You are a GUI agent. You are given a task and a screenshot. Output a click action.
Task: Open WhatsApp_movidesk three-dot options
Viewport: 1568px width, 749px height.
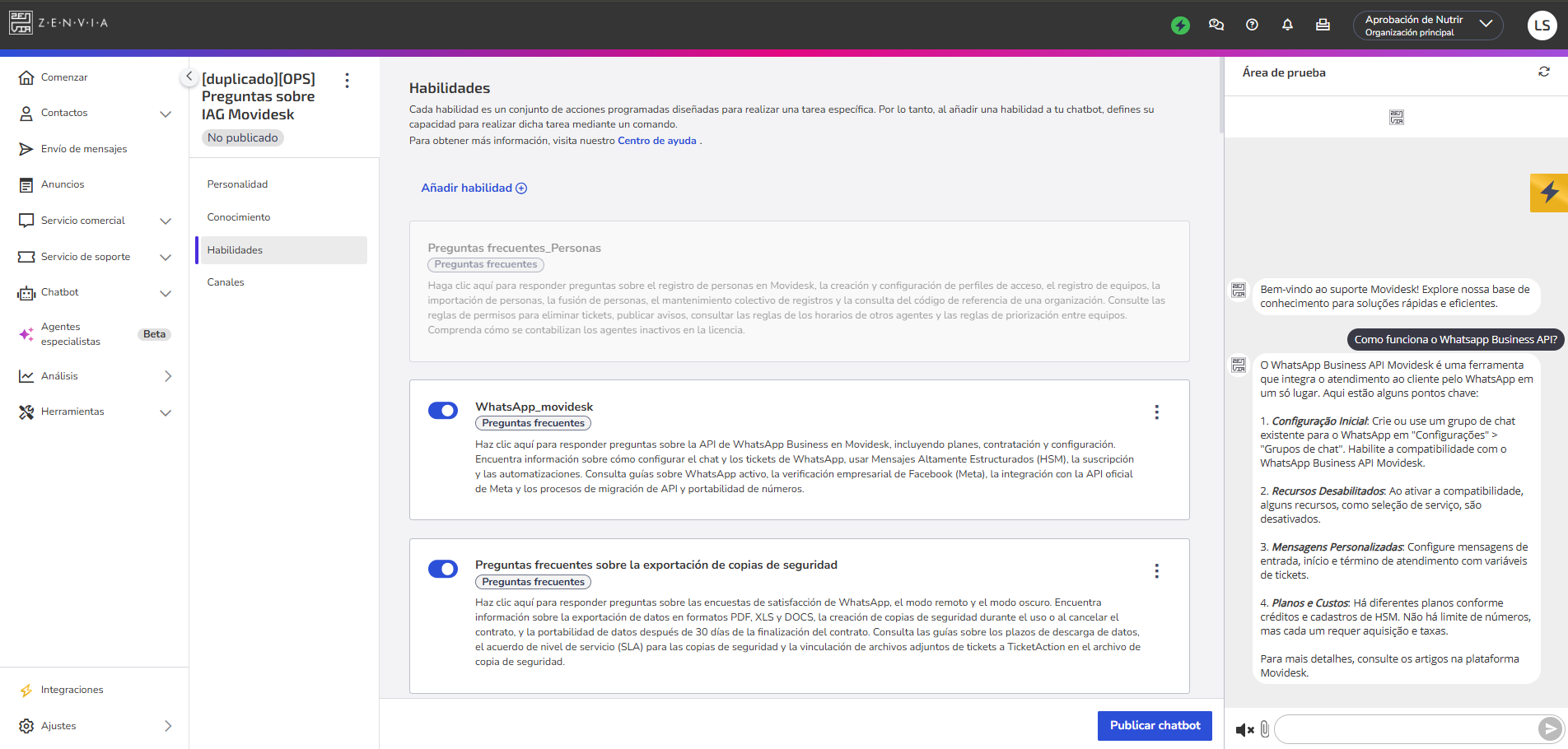(1156, 412)
